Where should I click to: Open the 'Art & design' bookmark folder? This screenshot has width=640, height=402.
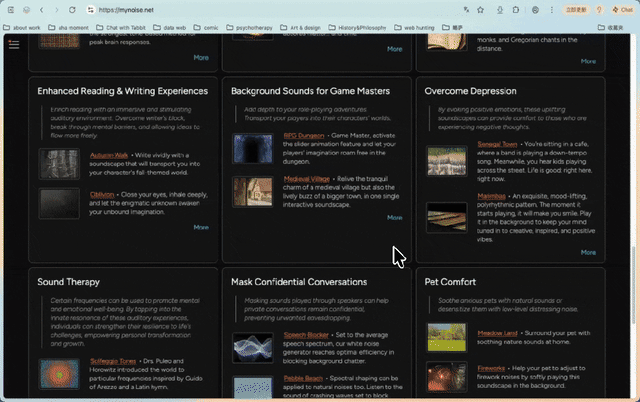point(300,28)
